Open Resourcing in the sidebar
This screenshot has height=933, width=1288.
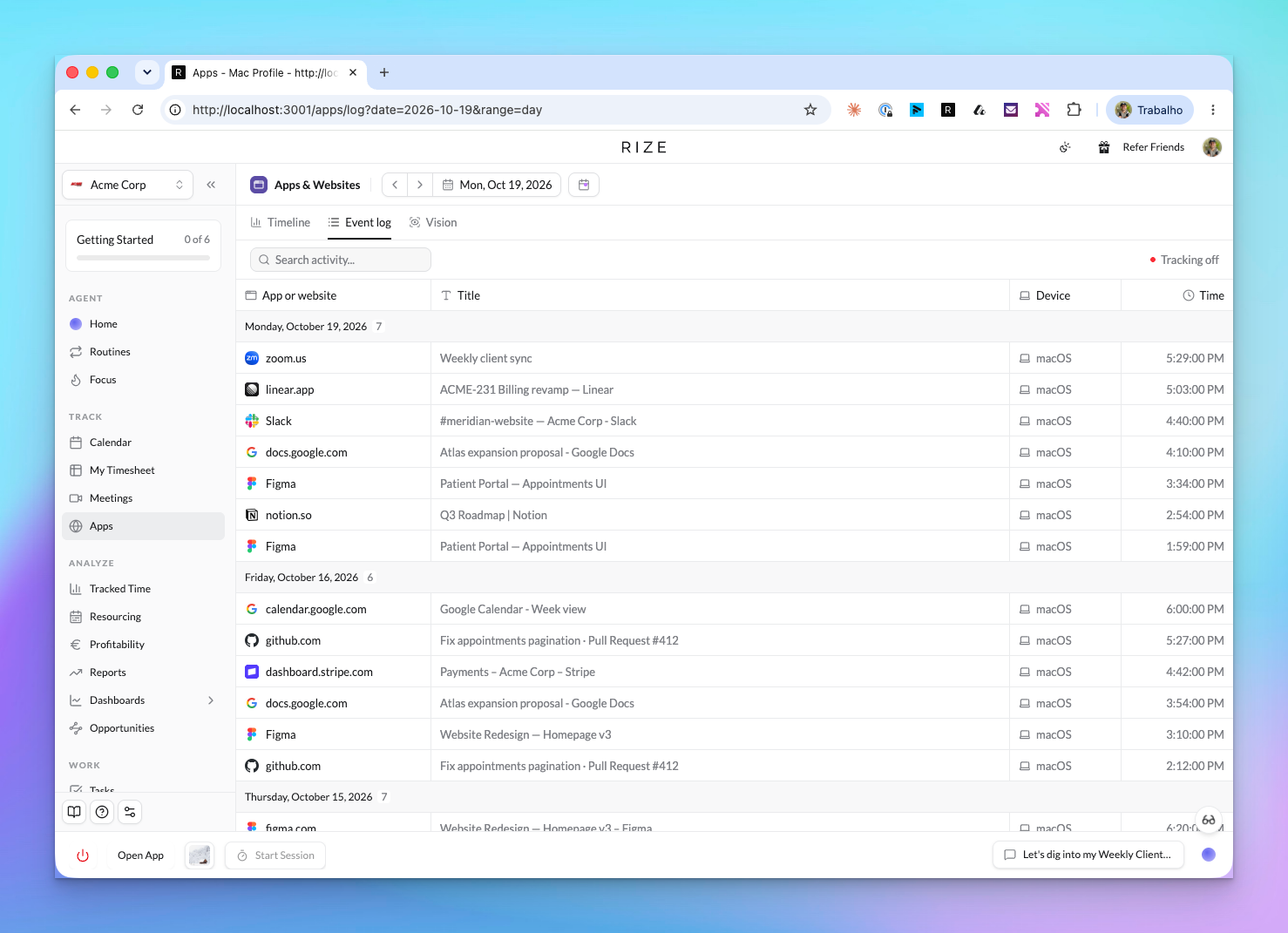143,617
